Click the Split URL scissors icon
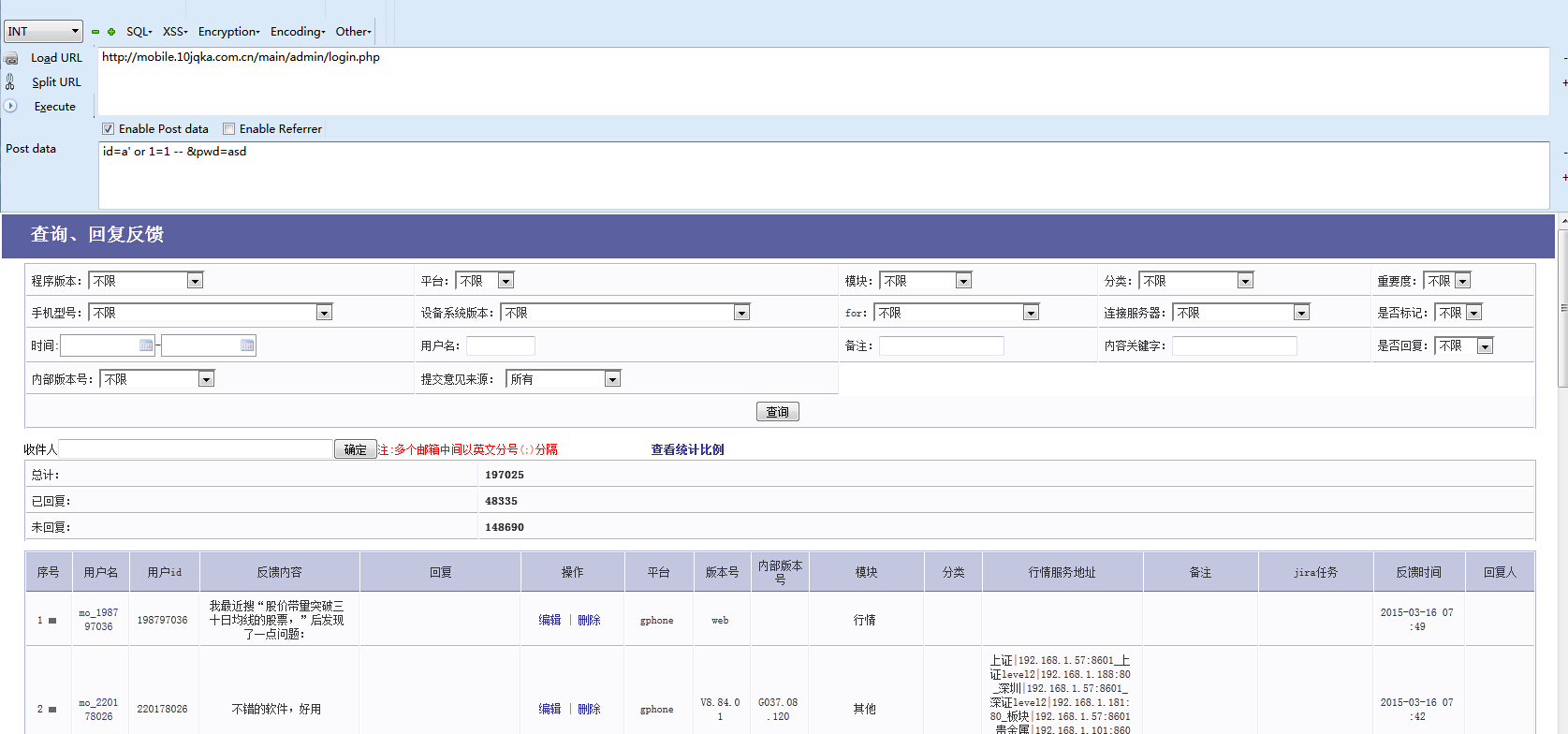 point(10,82)
